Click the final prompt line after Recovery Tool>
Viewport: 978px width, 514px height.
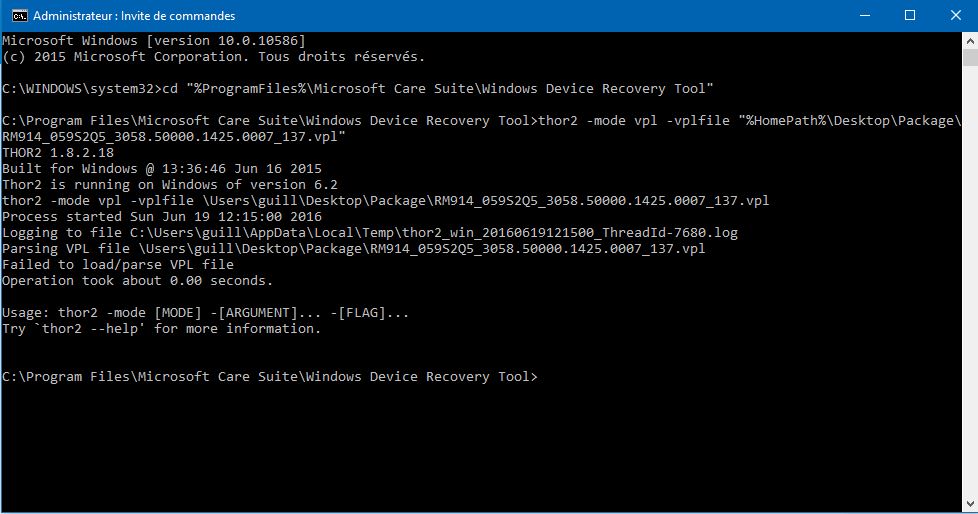269,377
